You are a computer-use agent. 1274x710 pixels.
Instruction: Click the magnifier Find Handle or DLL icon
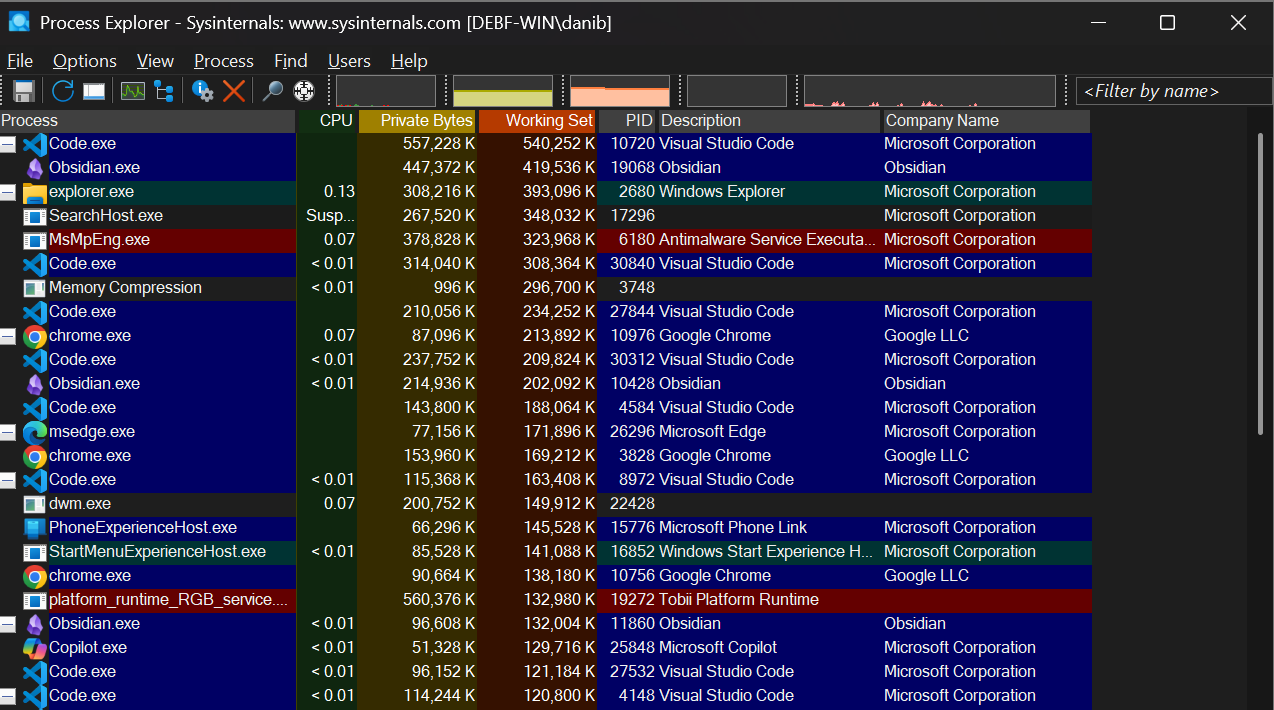pyautogui.click(x=272, y=91)
